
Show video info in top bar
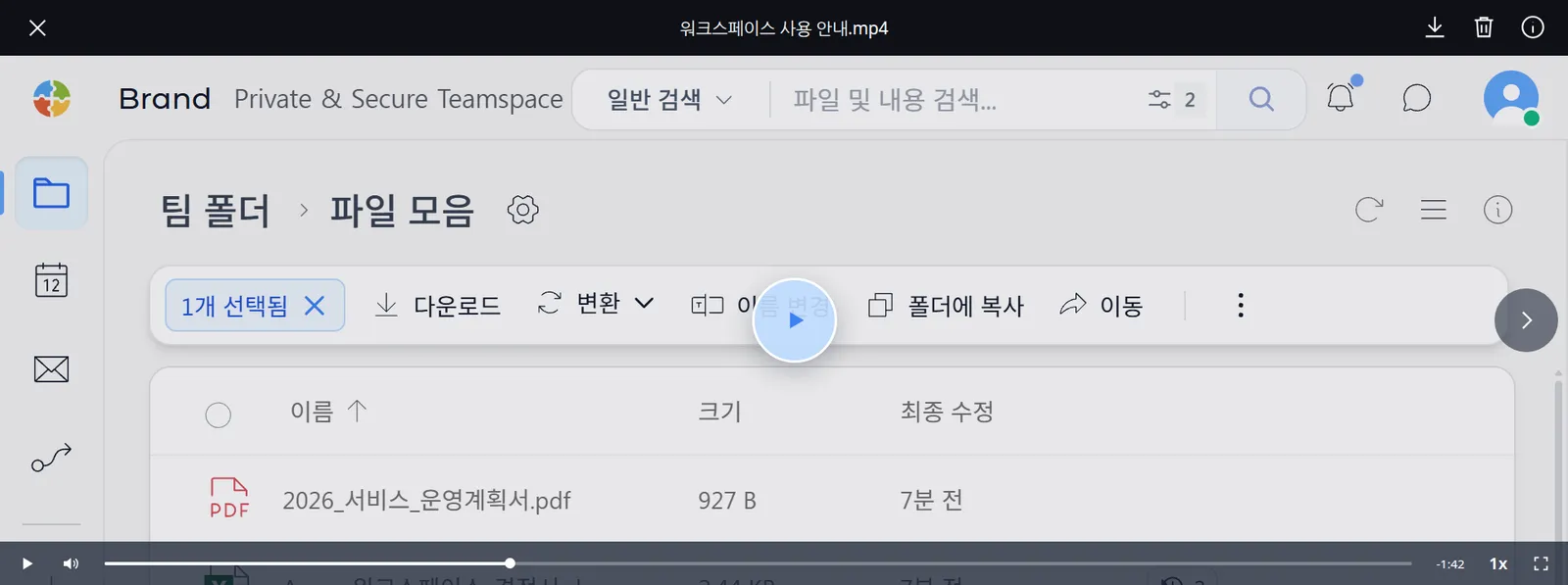click(x=1533, y=27)
